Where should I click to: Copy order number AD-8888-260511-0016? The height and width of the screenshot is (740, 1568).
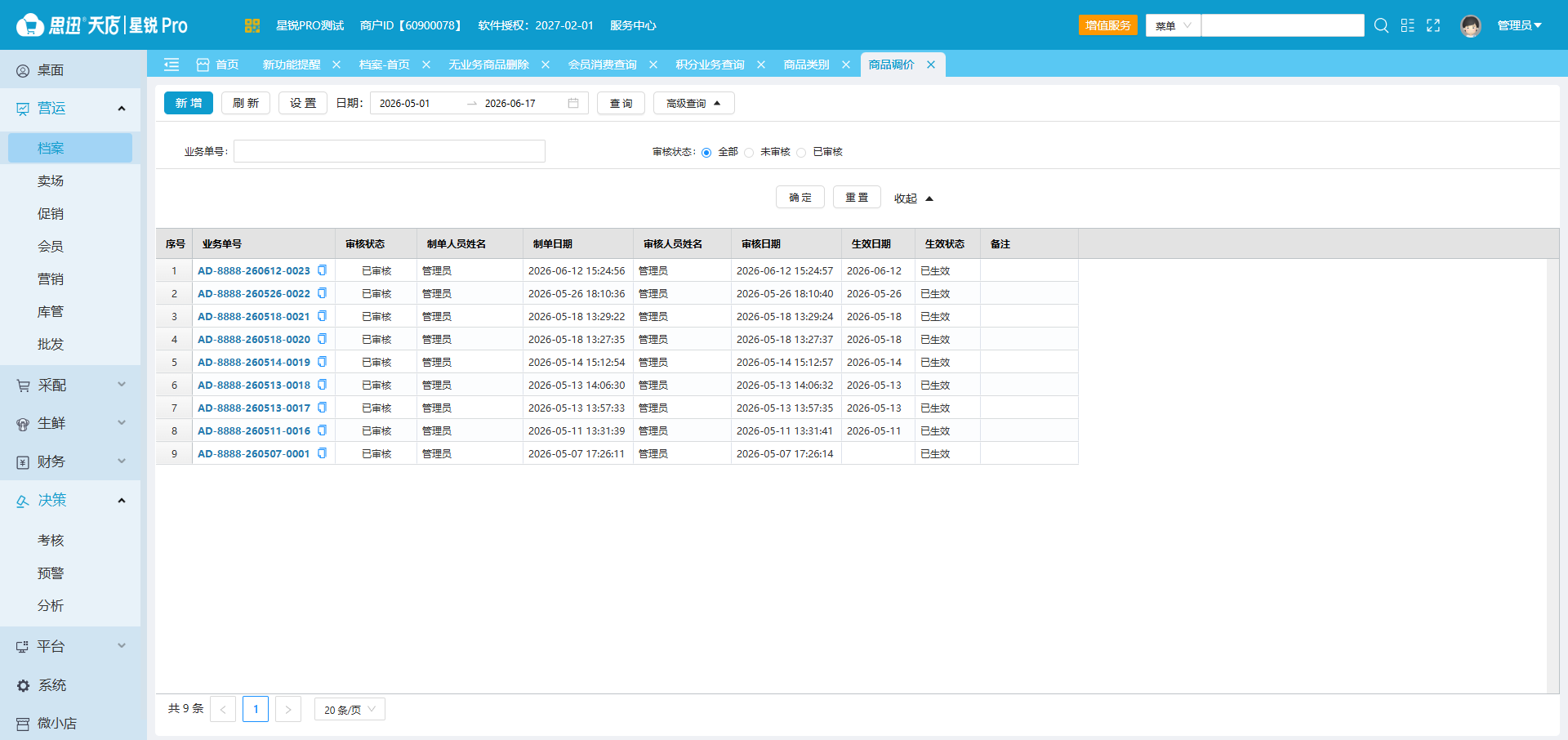322,430
